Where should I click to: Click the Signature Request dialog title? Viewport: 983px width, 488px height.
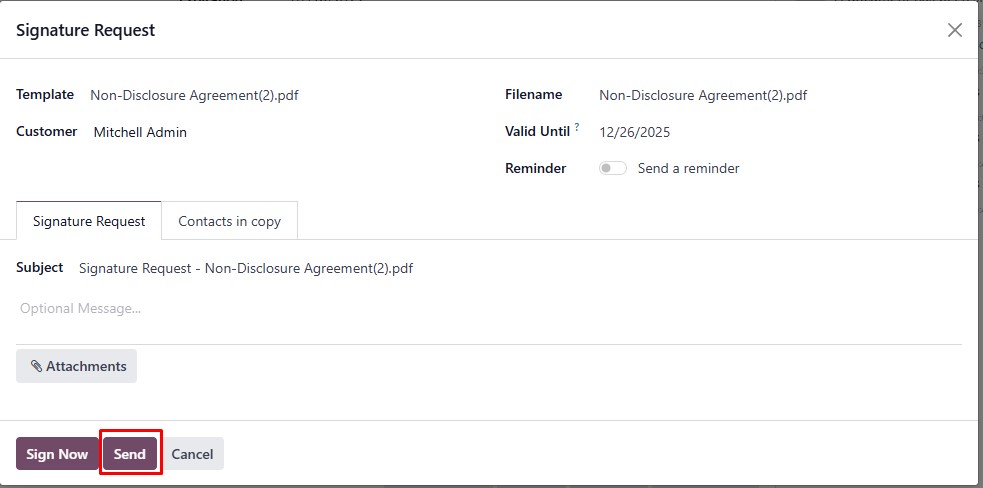85,30
